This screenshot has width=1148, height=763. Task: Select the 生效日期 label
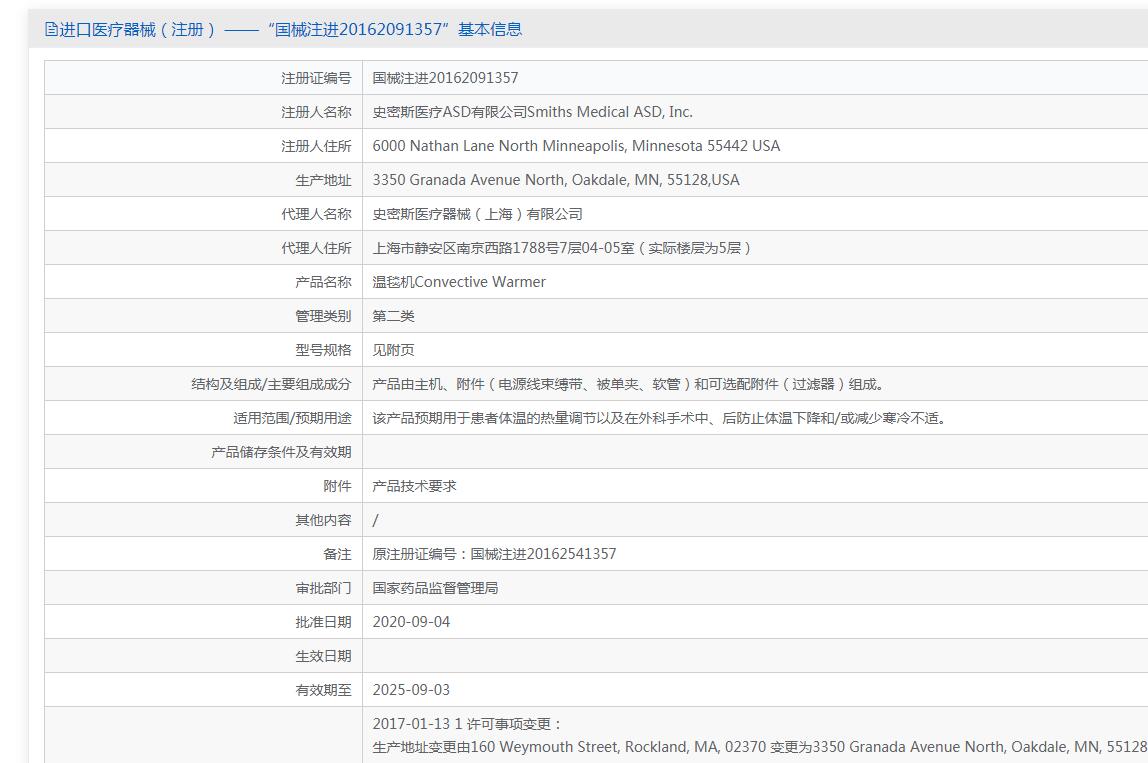pyautogui.click(x=324, y=657)
